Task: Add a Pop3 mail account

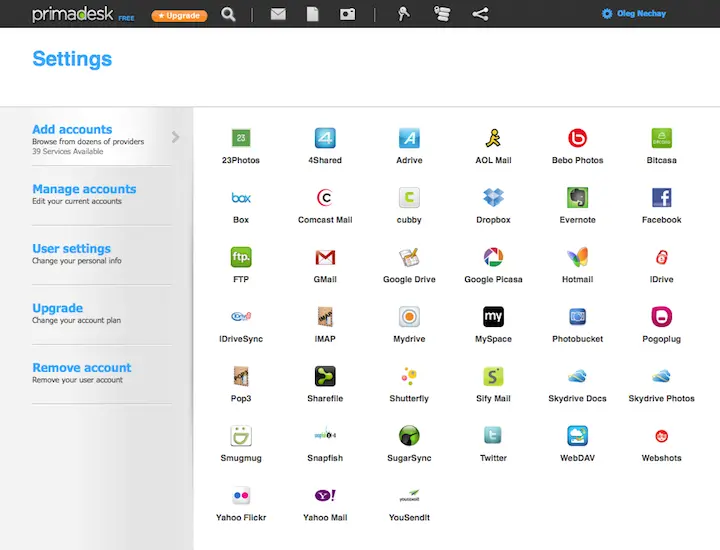Action: tap(241, 376)
